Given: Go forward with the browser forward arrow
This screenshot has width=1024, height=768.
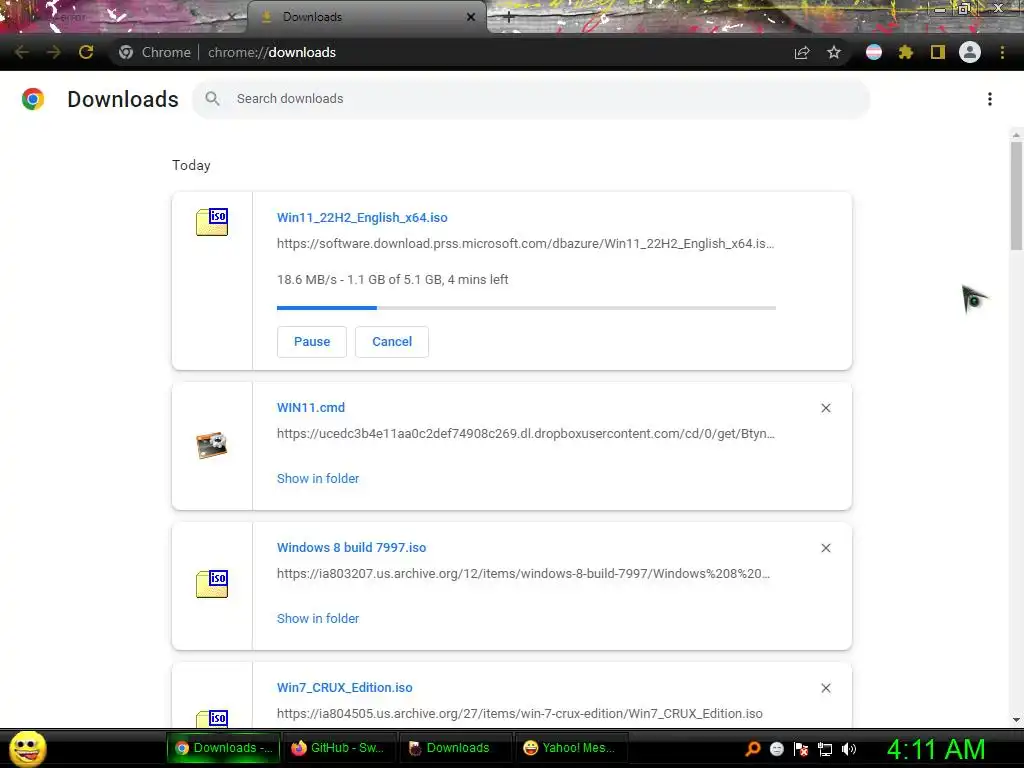Looking at the screenshot, I should [54, 52].
